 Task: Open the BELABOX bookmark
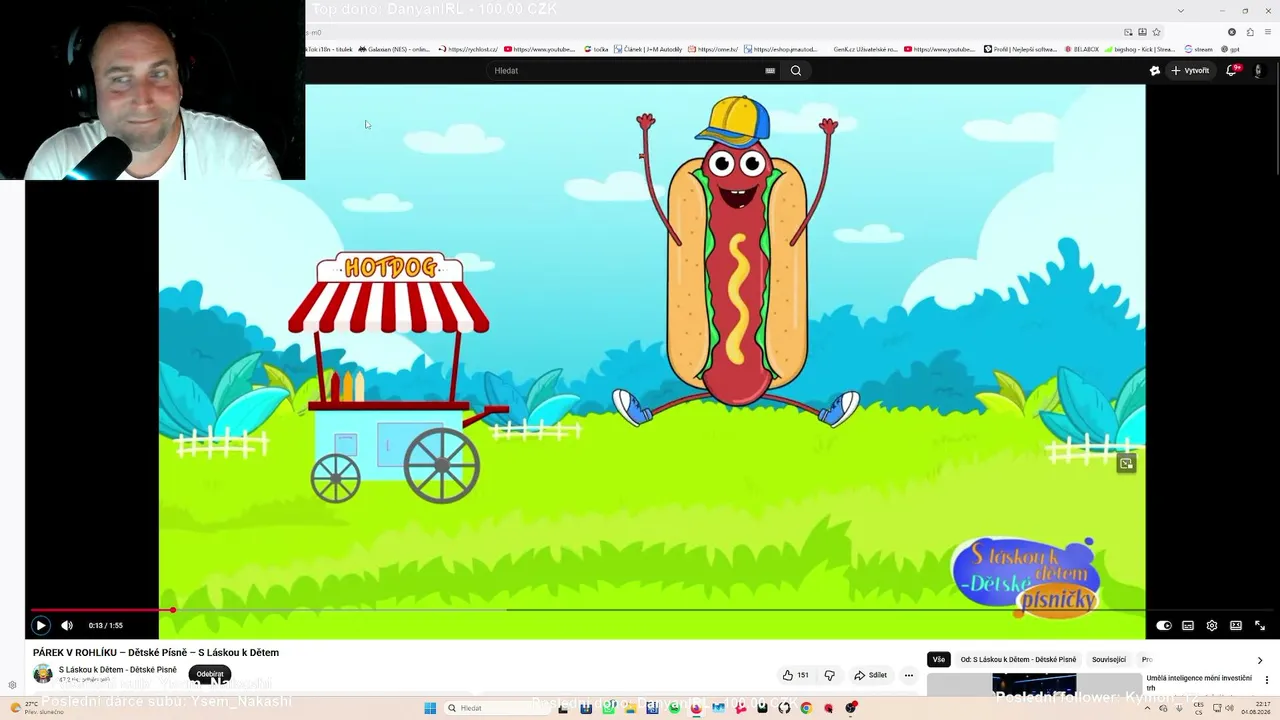1081,49
